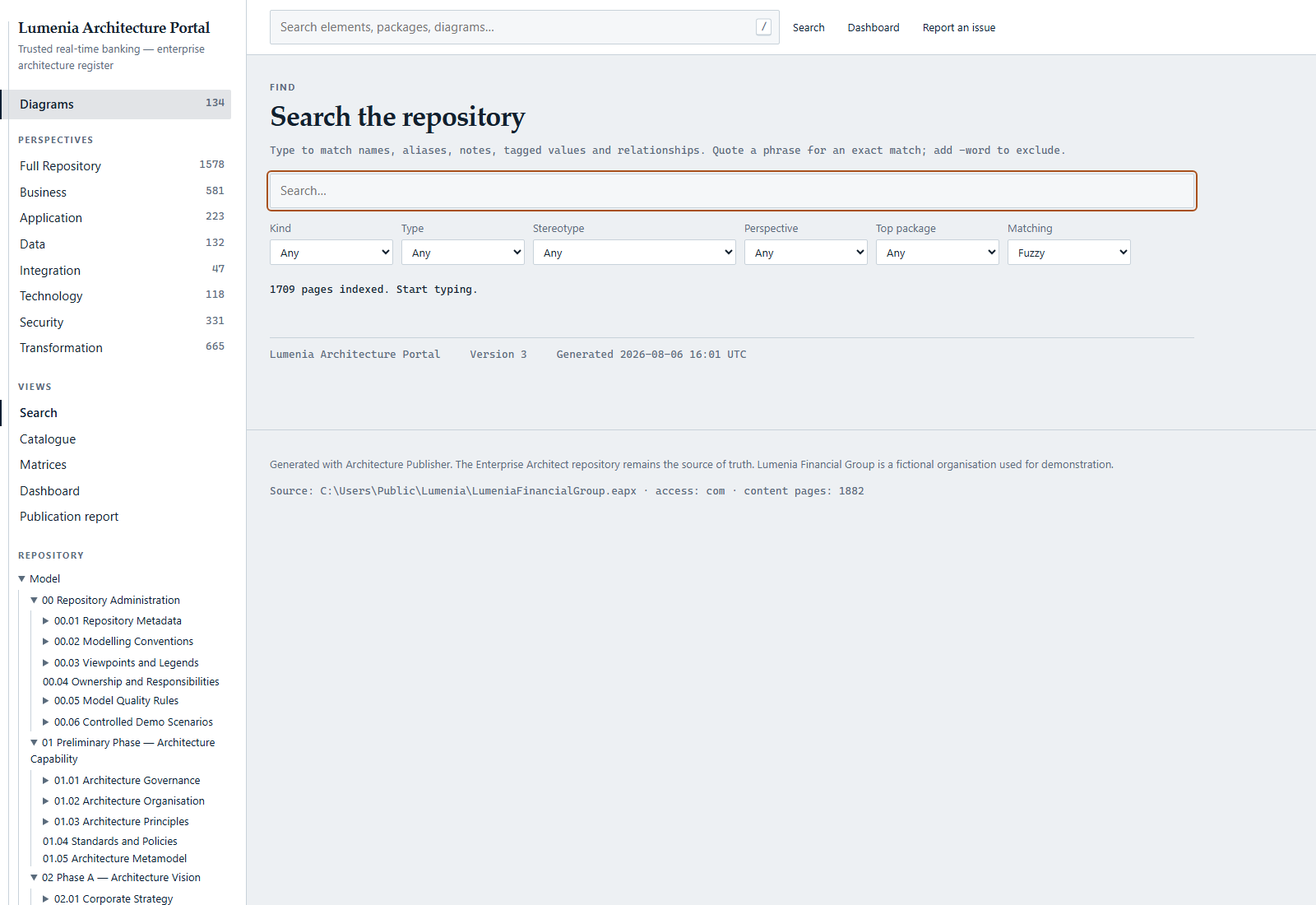Click the main repository Search field
This screenshot has width=1316, height=905.
[x=732, y=191]
